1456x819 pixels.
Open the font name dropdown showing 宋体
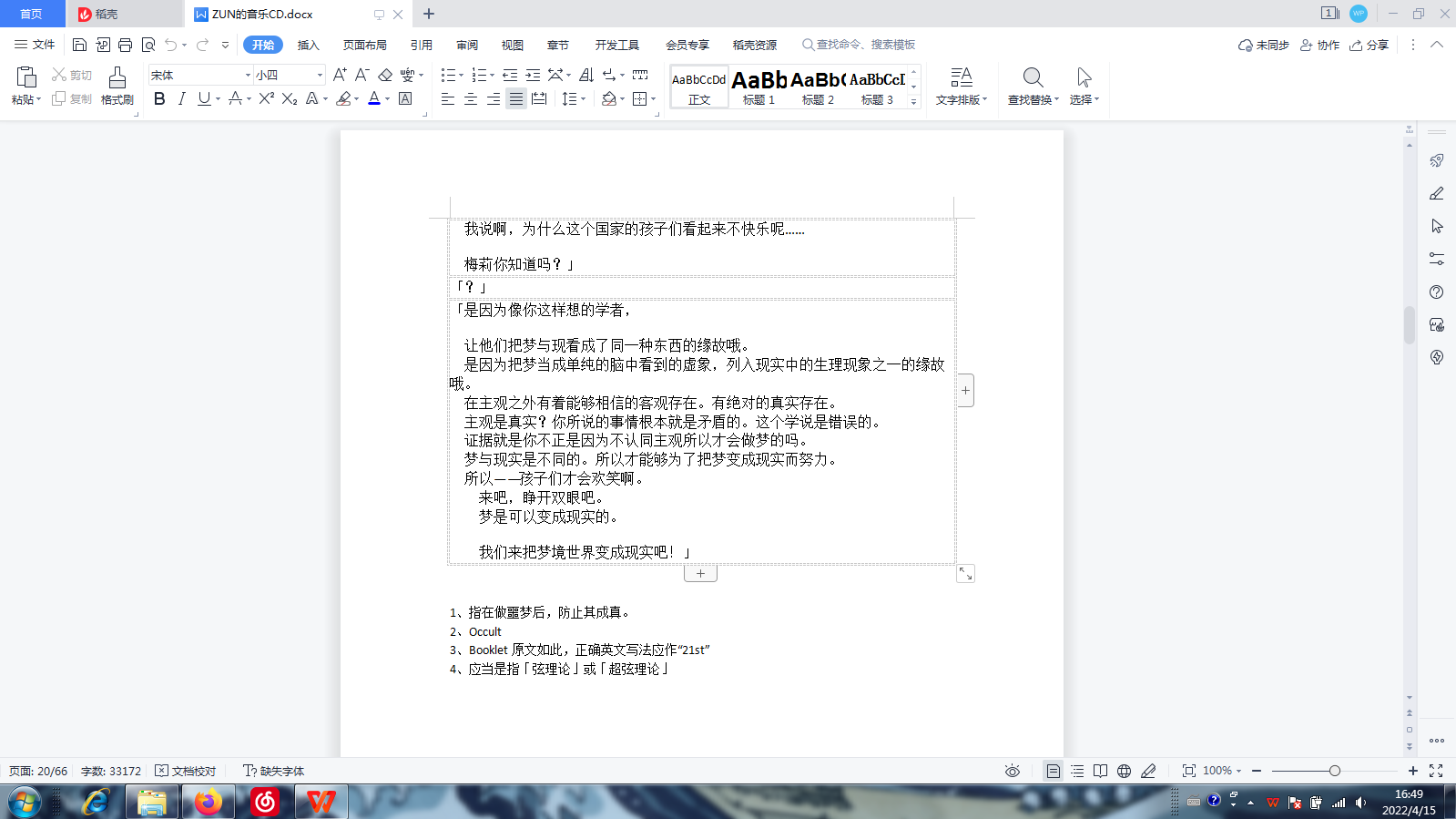247,75
